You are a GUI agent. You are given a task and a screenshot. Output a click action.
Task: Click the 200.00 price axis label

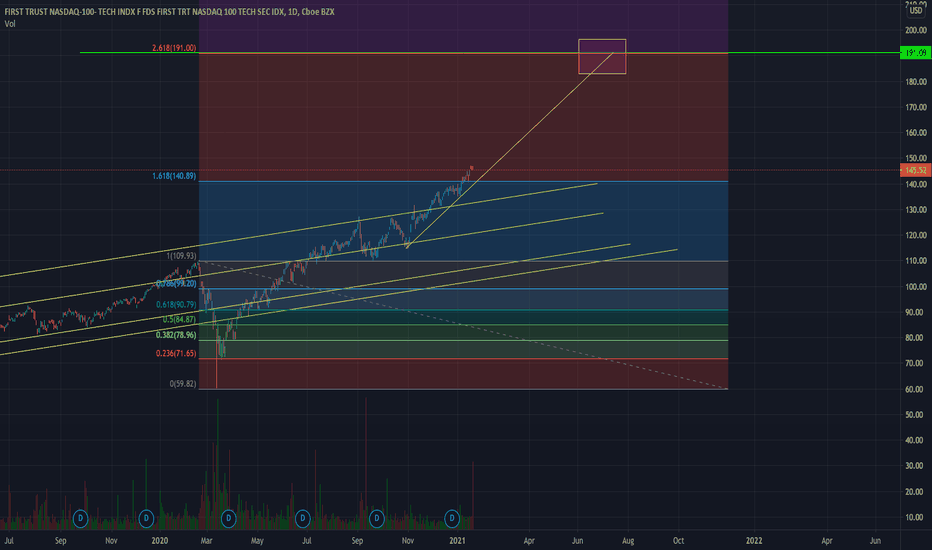click(x=915, y=30)
